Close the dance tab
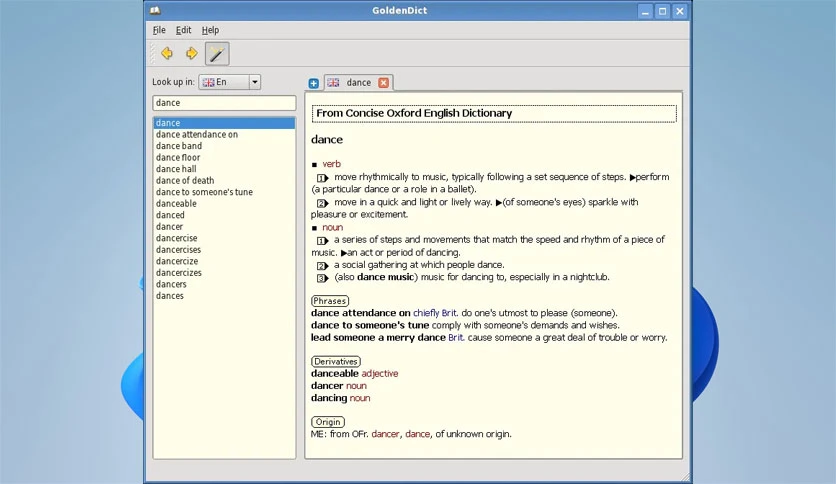 383,83
